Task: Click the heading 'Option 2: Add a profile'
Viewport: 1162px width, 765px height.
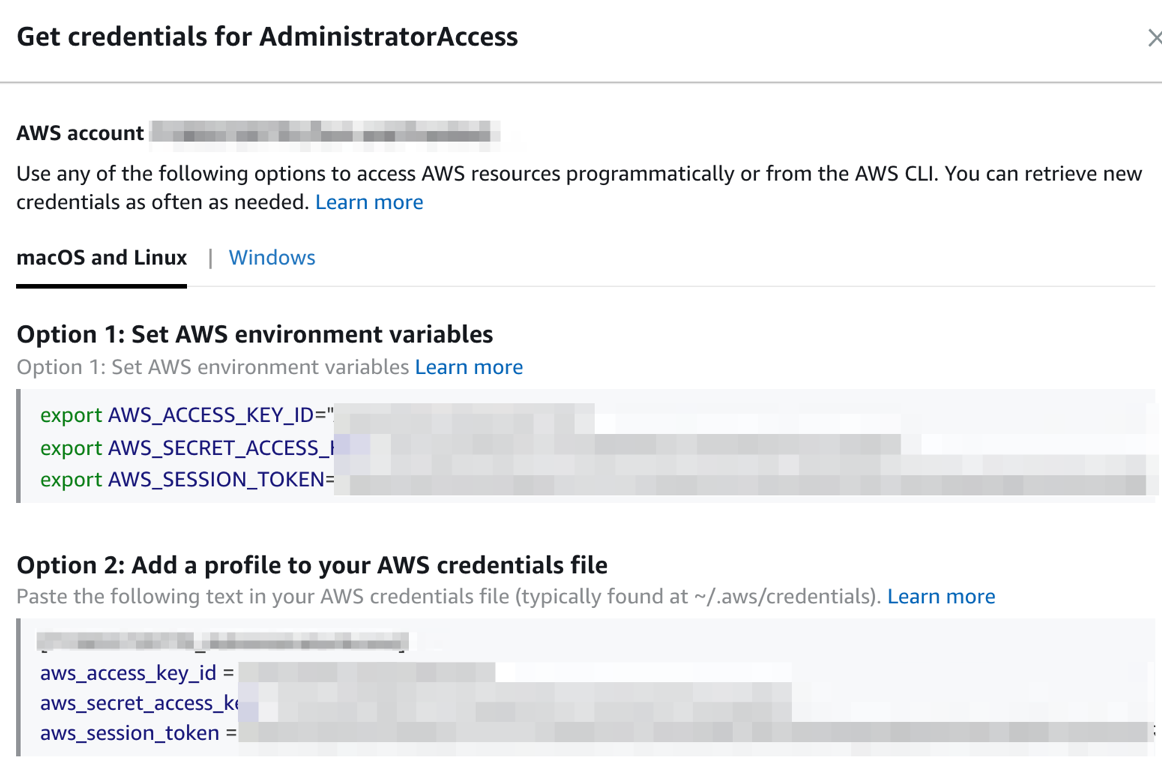Action: pyautogui.click(x=312, y=565)
